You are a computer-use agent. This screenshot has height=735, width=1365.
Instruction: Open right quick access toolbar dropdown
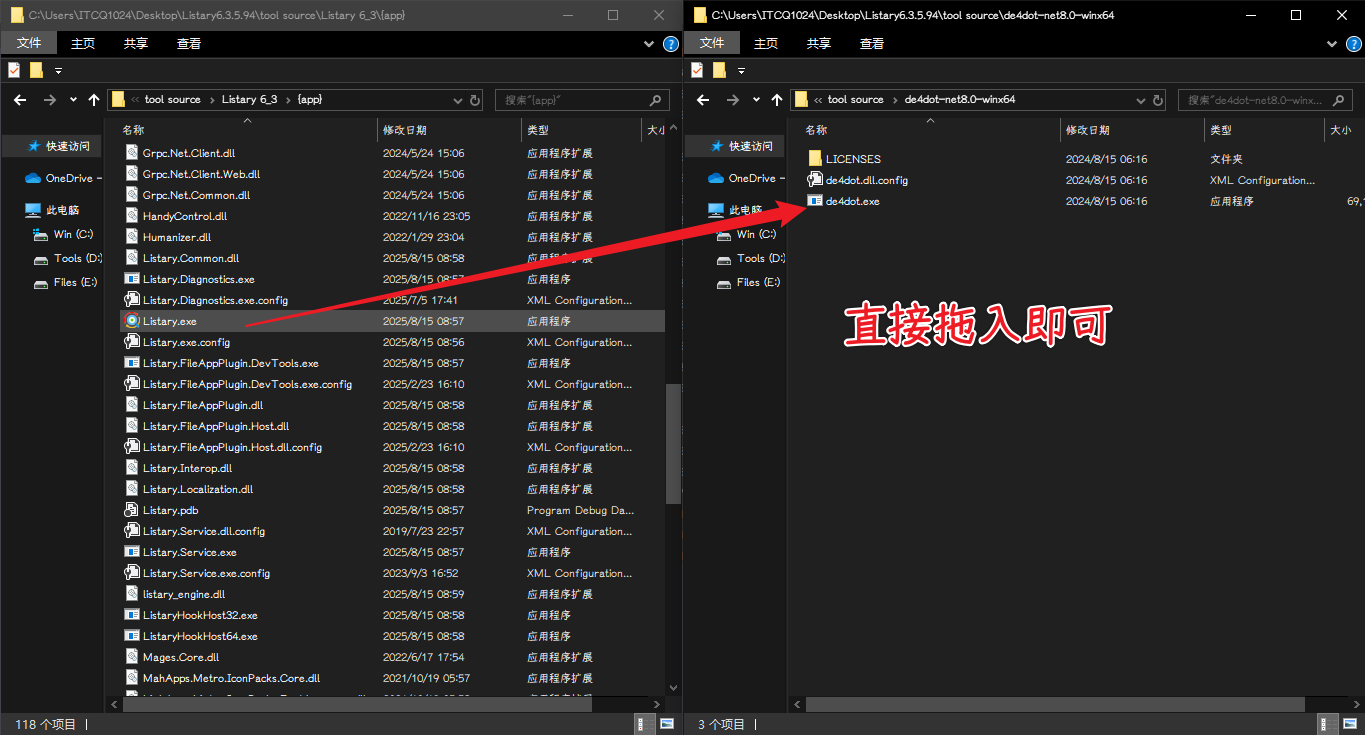(x=741, y=71)
